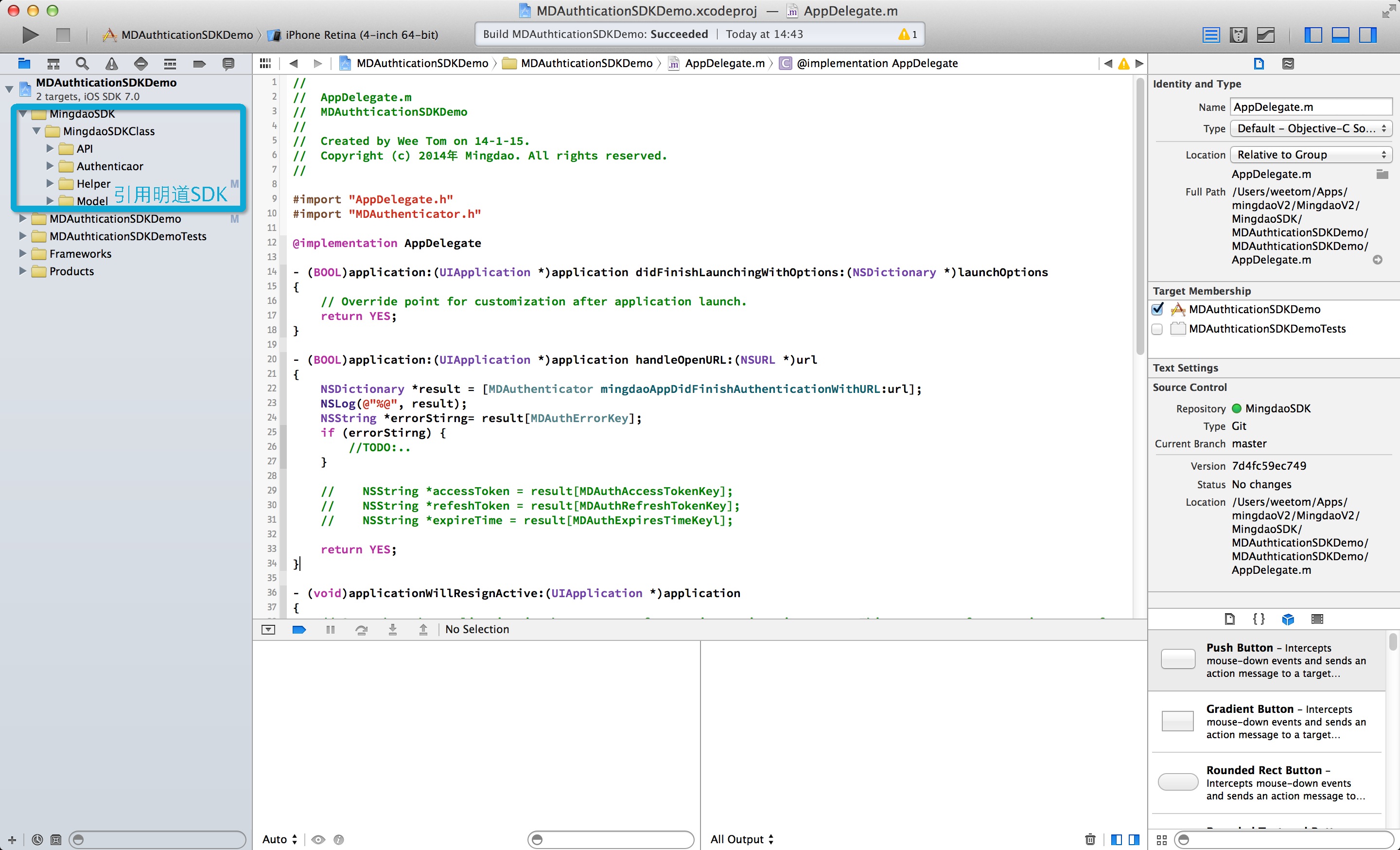Open the Version editor
The width and height of the screenshot is (1400, 850).
(1265, 35)
